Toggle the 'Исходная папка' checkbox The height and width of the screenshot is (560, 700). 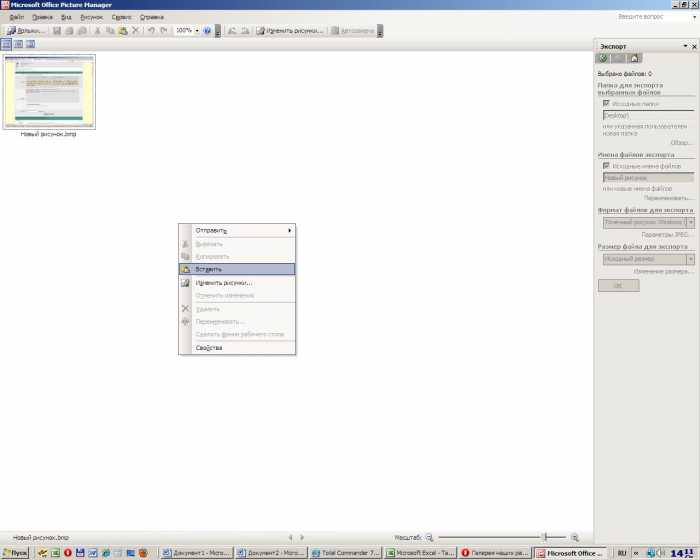[606, 103]
